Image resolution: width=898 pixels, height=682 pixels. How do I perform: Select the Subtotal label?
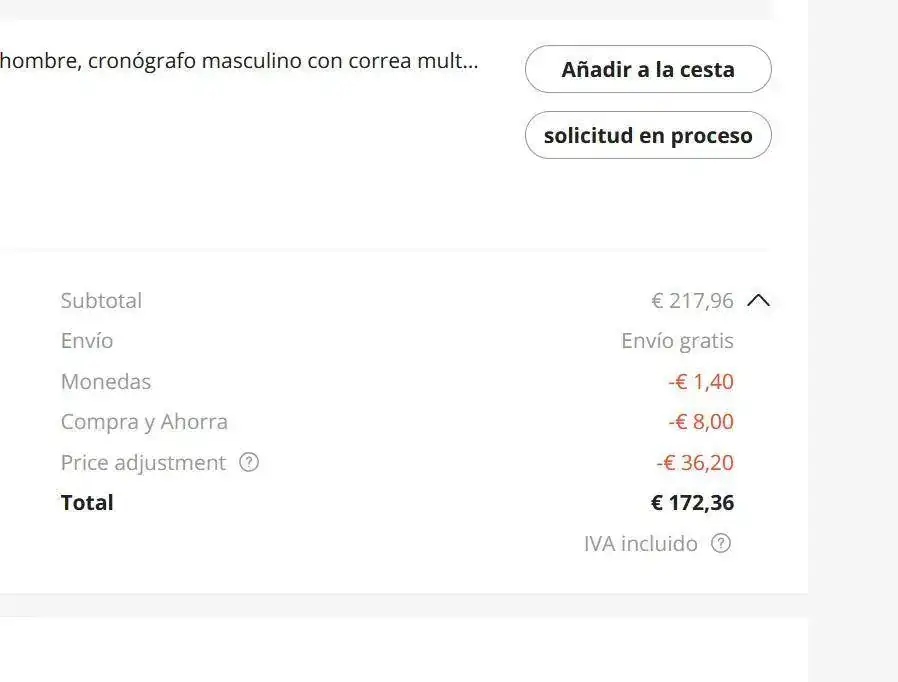[101, 300]
